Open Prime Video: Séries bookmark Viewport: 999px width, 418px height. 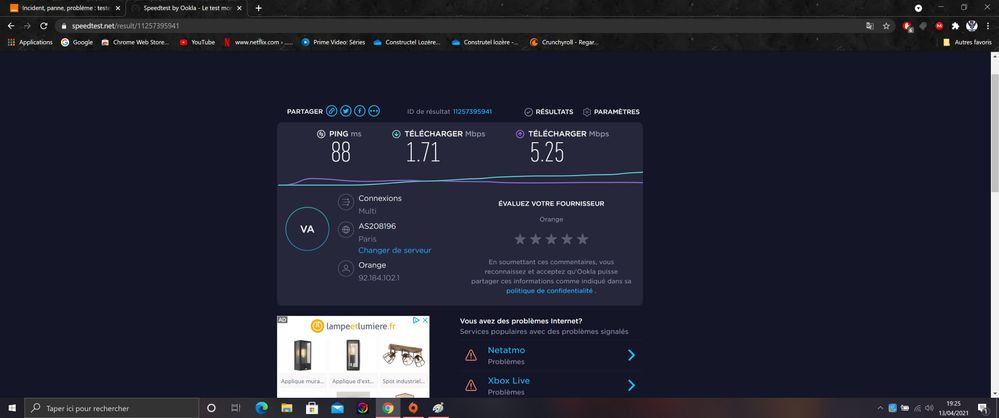333,42
